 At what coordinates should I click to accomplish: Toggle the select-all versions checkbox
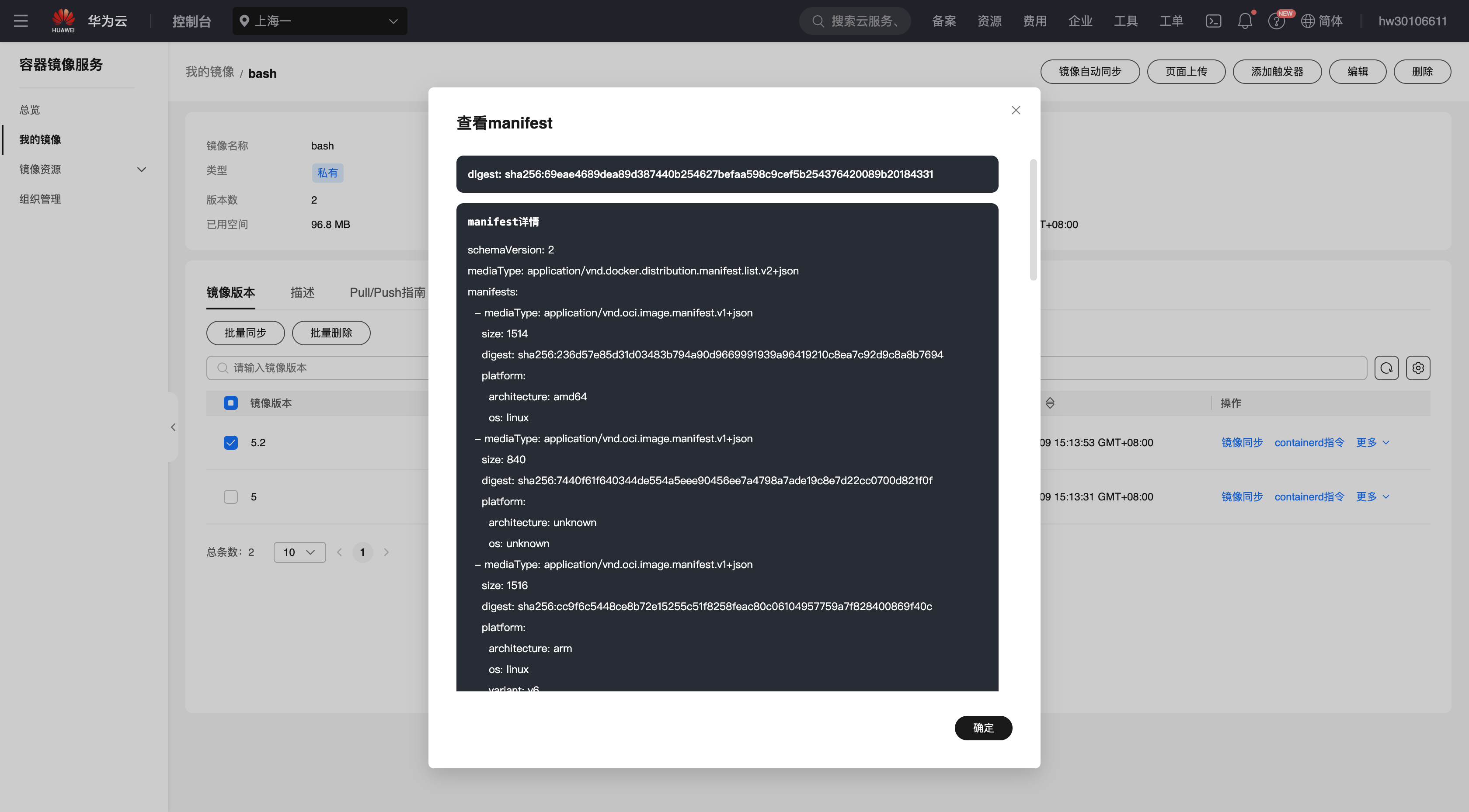(x=230, y=403)
